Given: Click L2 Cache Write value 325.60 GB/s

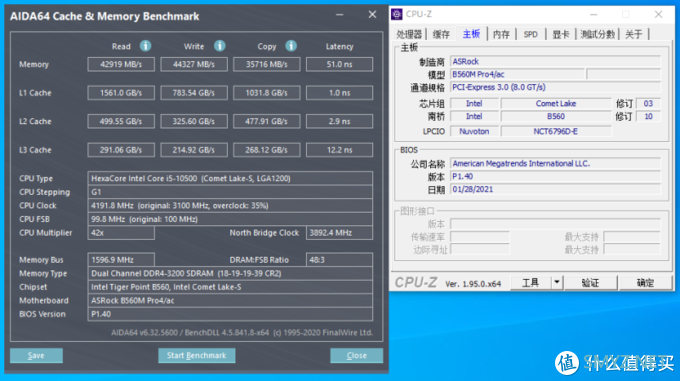Looking at the screenshot, I should 194,121.
